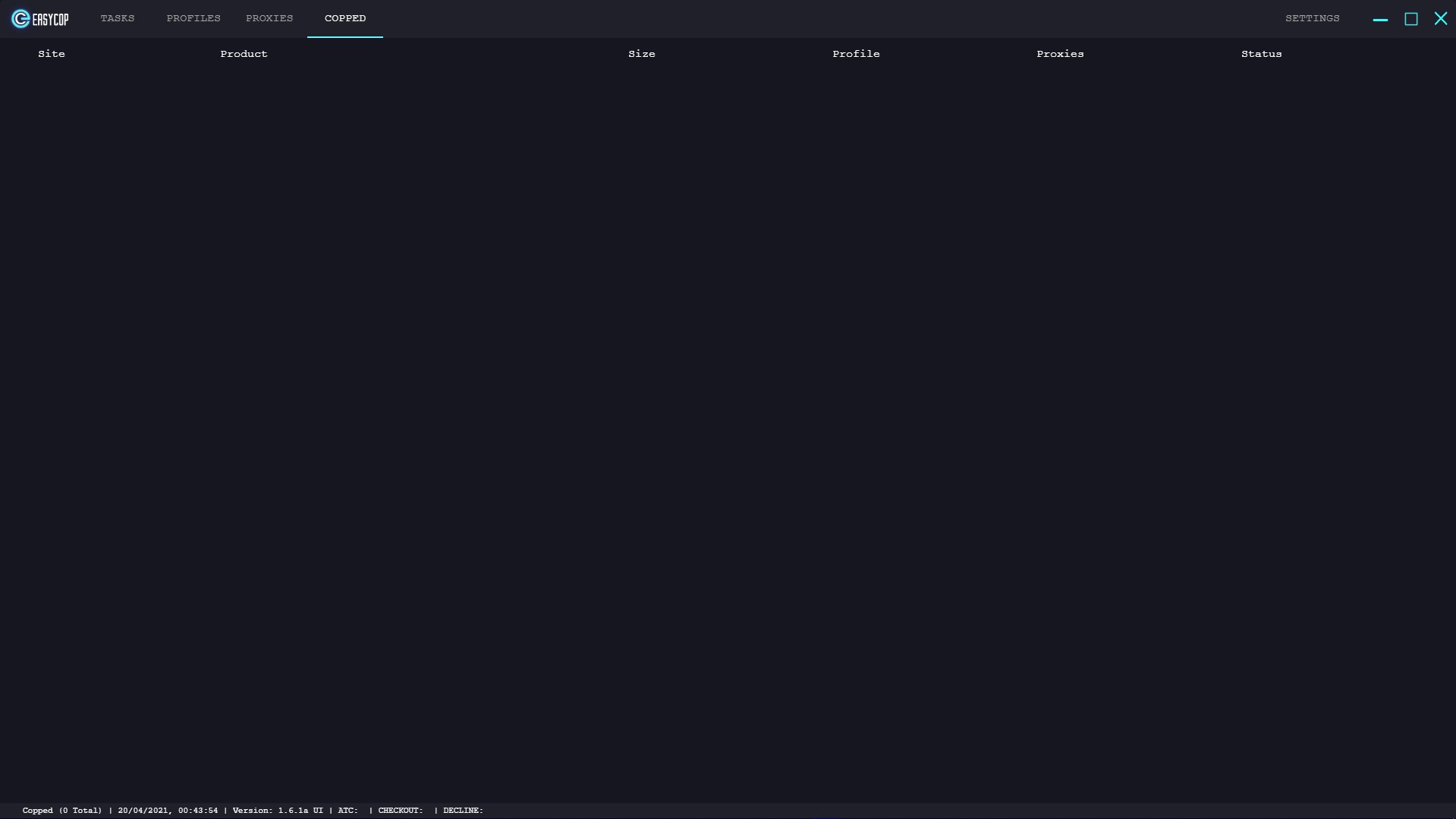This screenshot has height=819, width=1456.
Task: Click the EasyCop logo icon
Action: pos(21,19)
